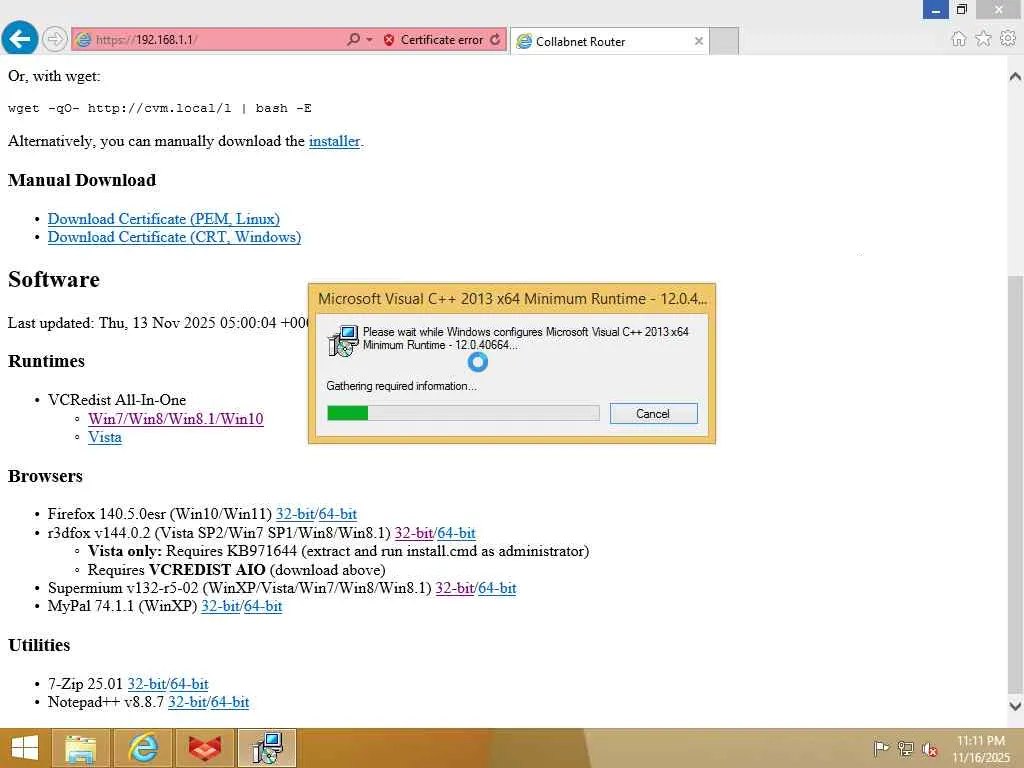Image resolution: width=1024 pixels, height=768 pixels.
Task: Click the red Certificate error shield icon
Action: click(389, 40)
